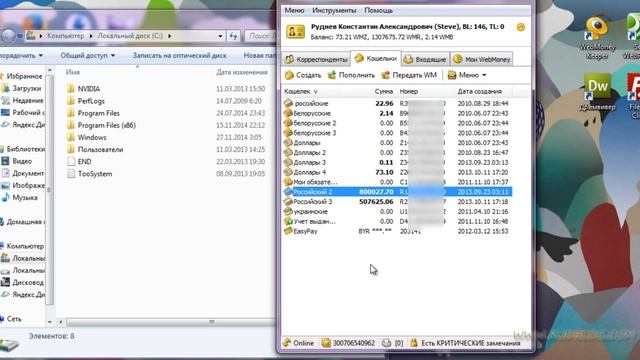Click the Explorer search field
Screen dimensions: 640x360
coord(260,36)
